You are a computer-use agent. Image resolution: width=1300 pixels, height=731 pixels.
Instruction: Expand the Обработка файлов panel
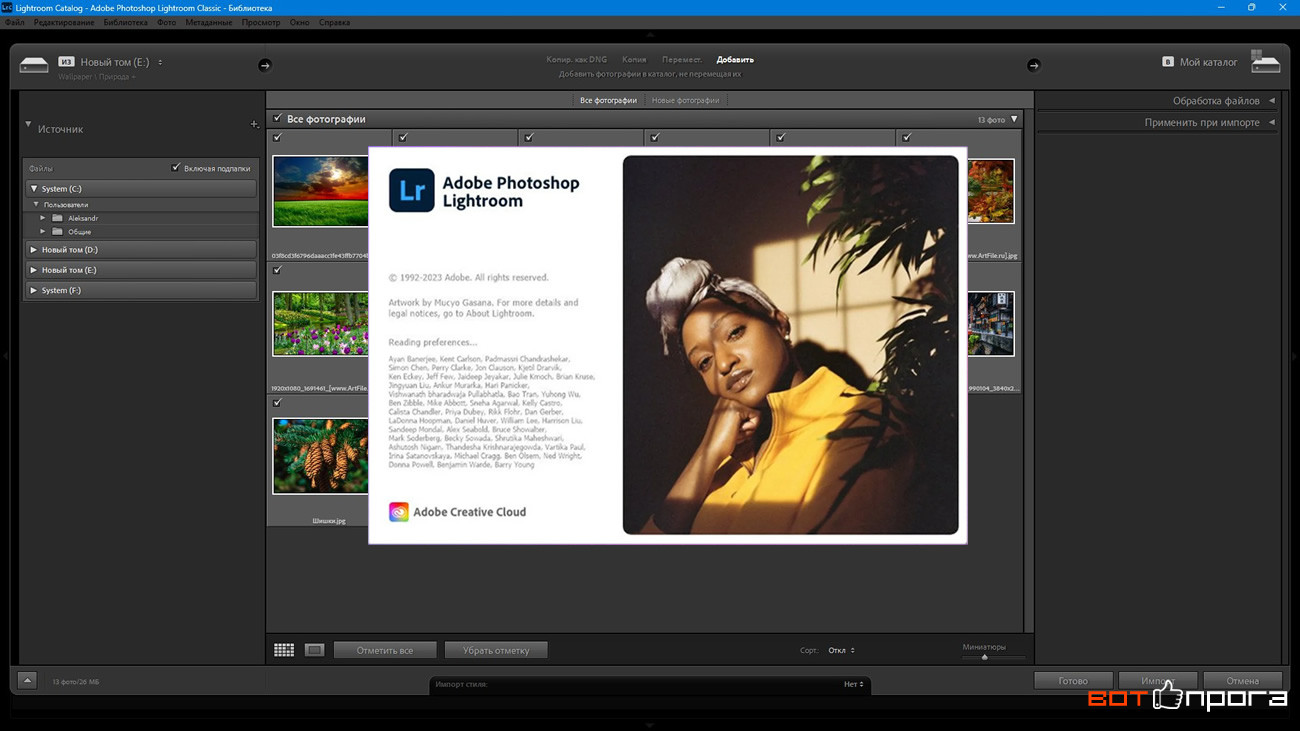[1271, 101]
